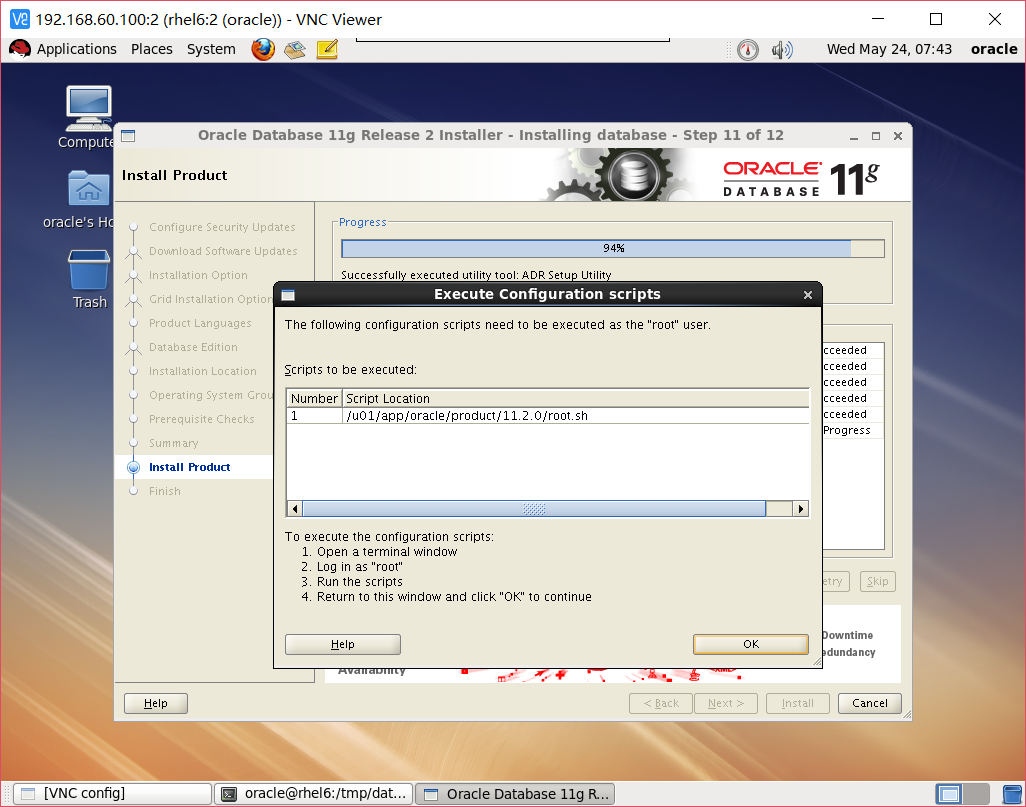The height and width of the screenshot is (807, 1026).
Task: Open the Places menu
Action: point(151,48)
